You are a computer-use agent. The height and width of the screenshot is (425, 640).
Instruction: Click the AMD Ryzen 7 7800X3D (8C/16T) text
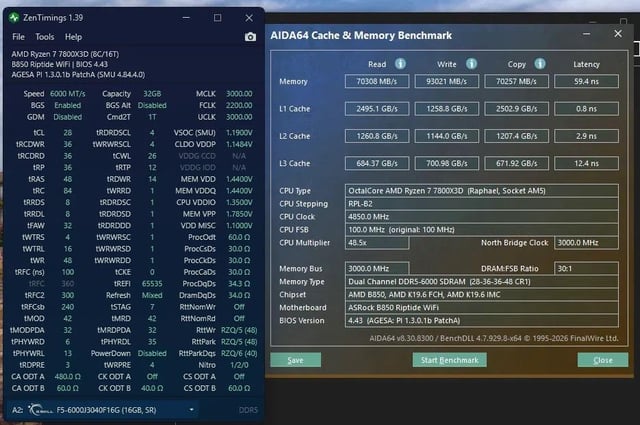[x=65, y=54]
